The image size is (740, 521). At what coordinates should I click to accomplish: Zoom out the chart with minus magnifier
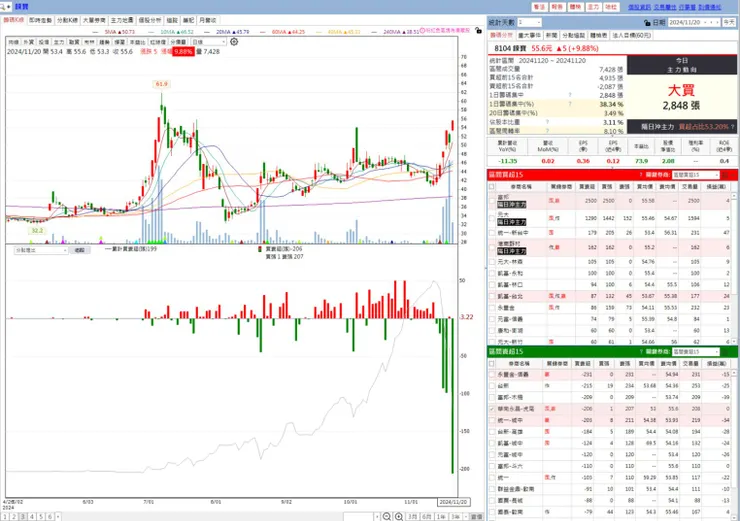[387, 517]
